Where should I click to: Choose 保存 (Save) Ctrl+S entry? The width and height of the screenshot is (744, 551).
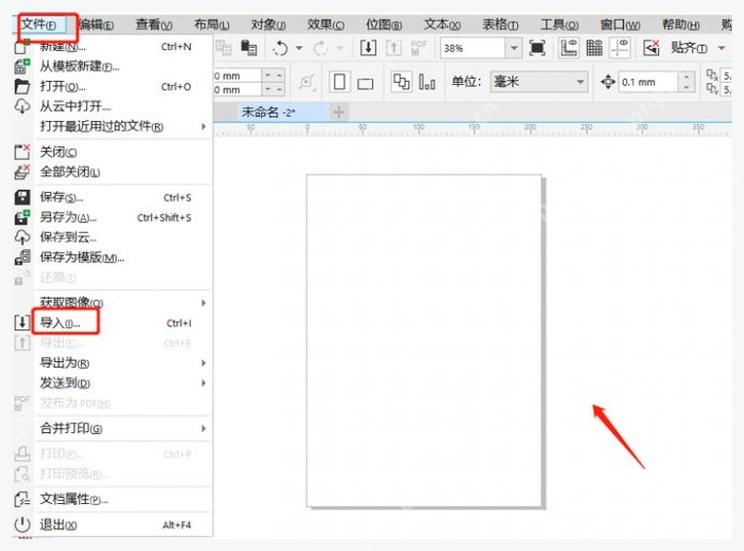[113, 197]
